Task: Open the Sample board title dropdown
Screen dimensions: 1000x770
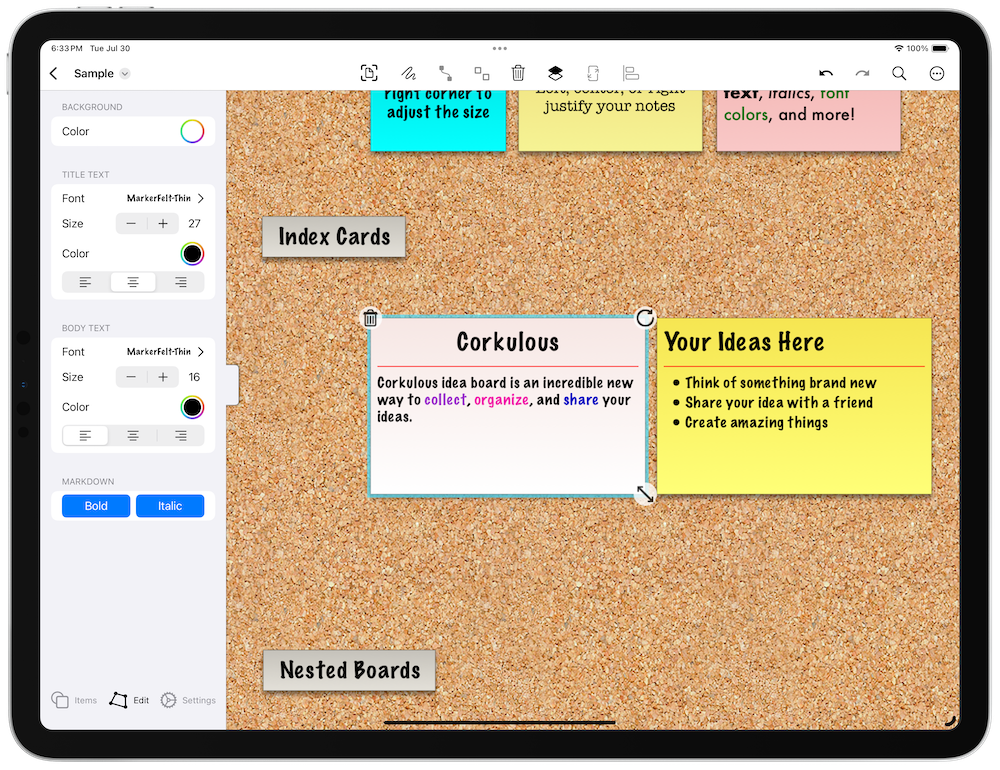Action: tap(101, 73)
